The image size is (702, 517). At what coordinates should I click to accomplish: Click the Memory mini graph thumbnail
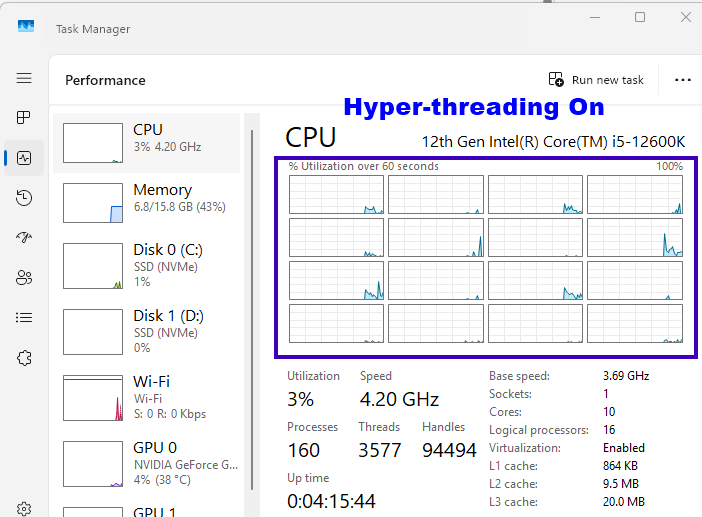pyautogui.click(x=93, y=203)
